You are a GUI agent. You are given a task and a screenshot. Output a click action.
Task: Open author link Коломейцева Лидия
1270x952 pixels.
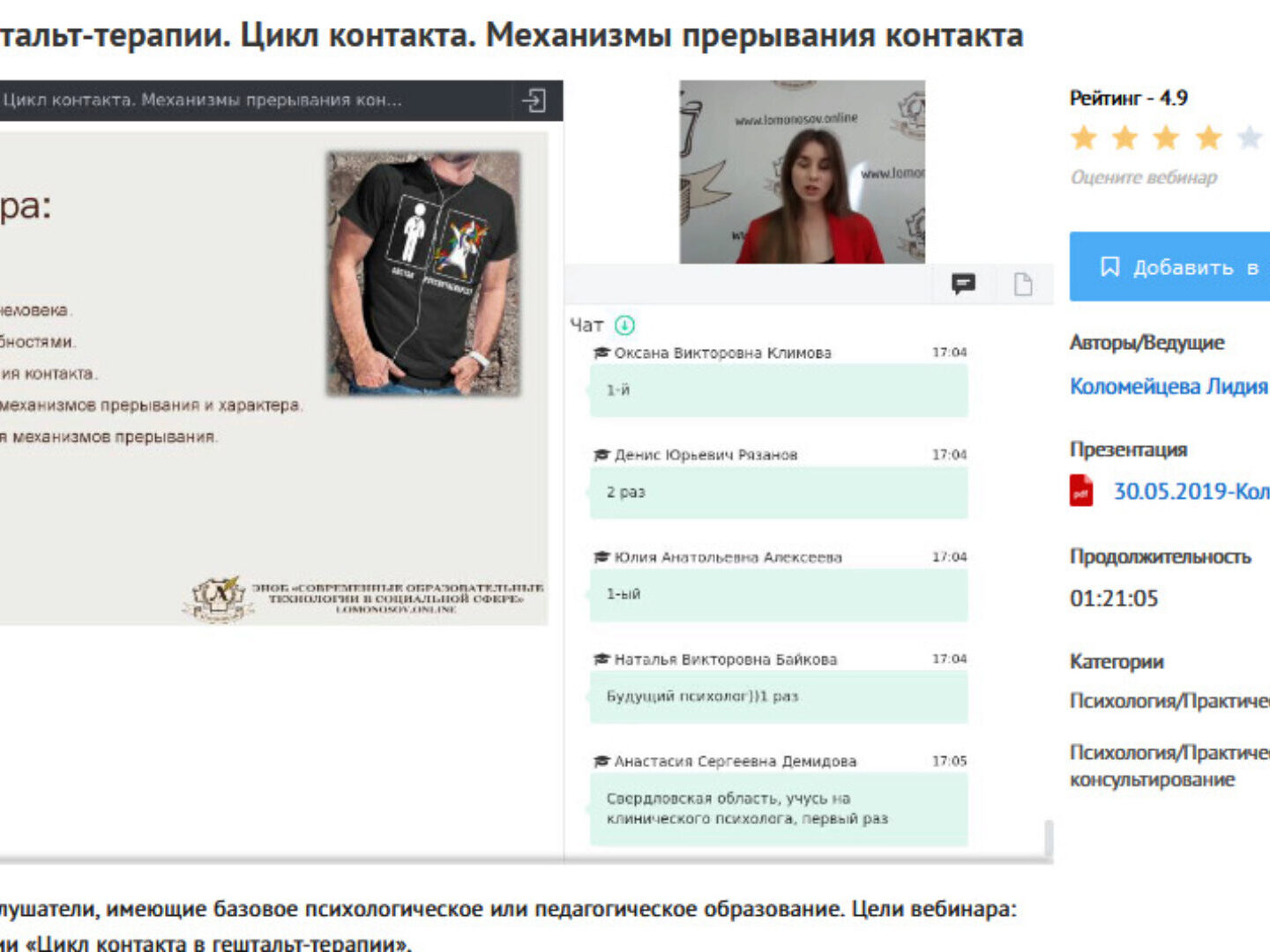point(1169,386)
